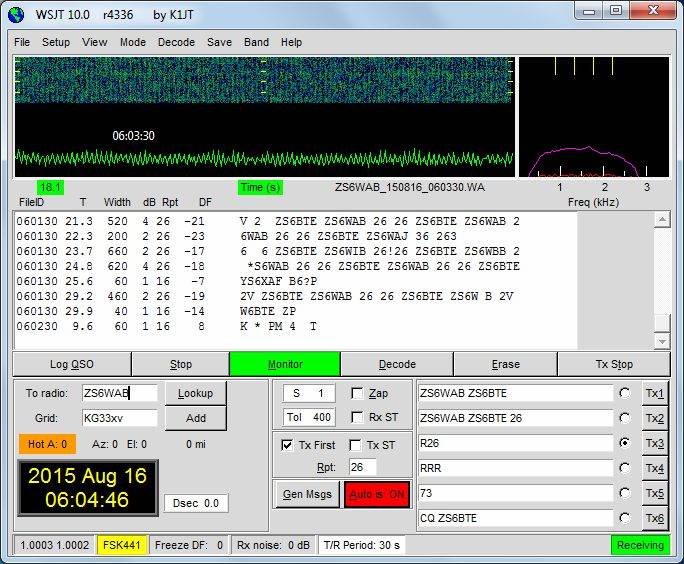Select the CQ ZS6BTE message radio button
The height and width of the screenshot is (564, 684).
(x=625, y=518)
